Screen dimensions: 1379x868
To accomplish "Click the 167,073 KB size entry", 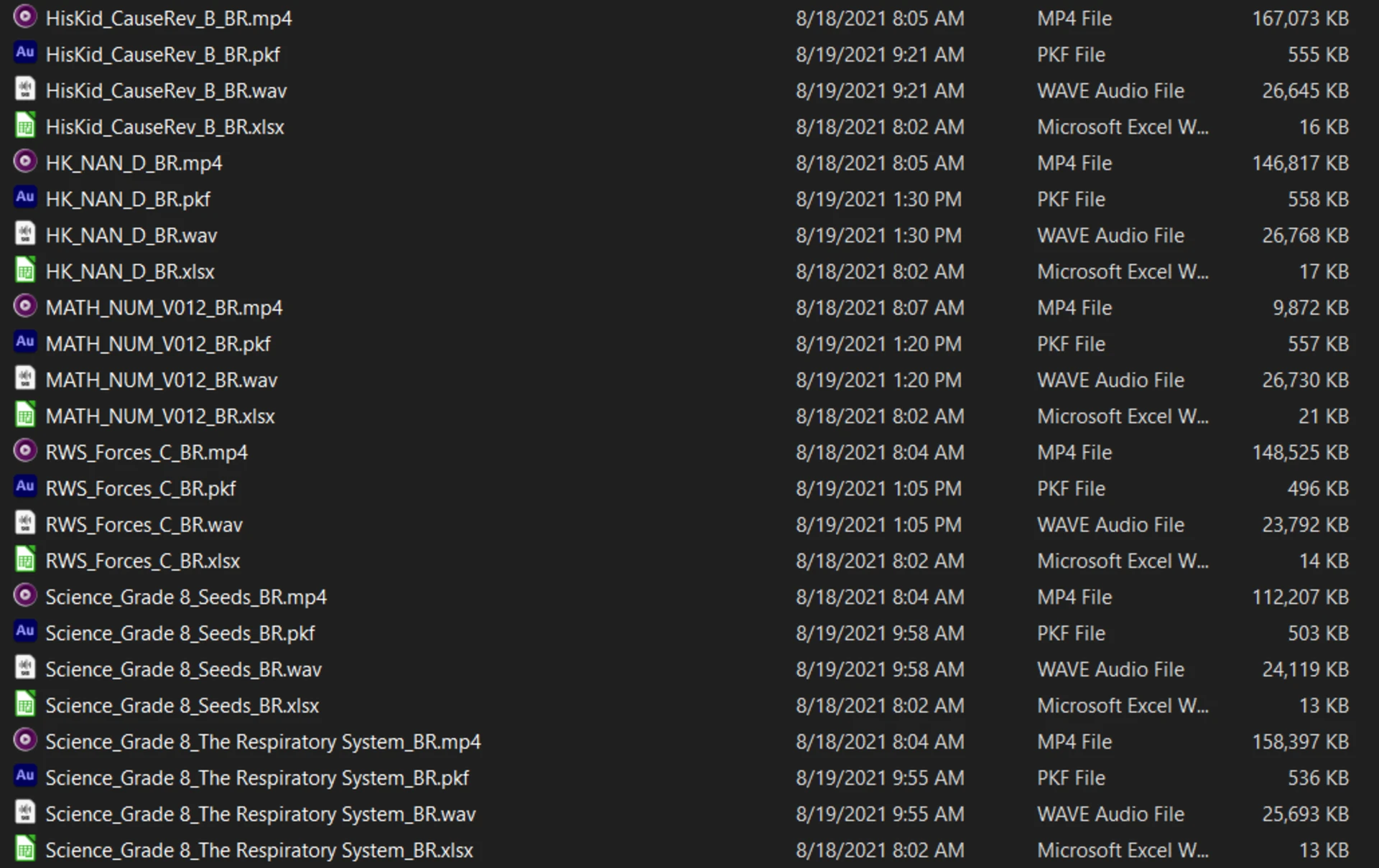I will coord(1300,19).
